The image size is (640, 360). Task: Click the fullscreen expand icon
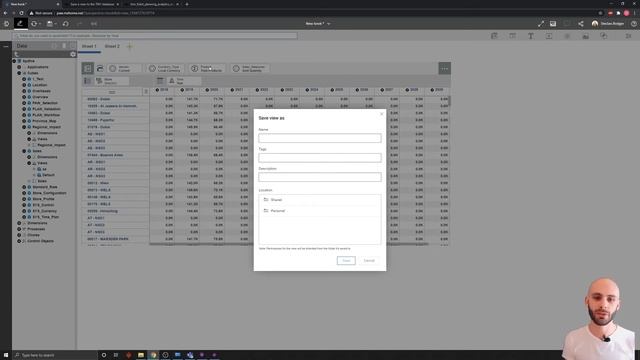tap(541, 24)
